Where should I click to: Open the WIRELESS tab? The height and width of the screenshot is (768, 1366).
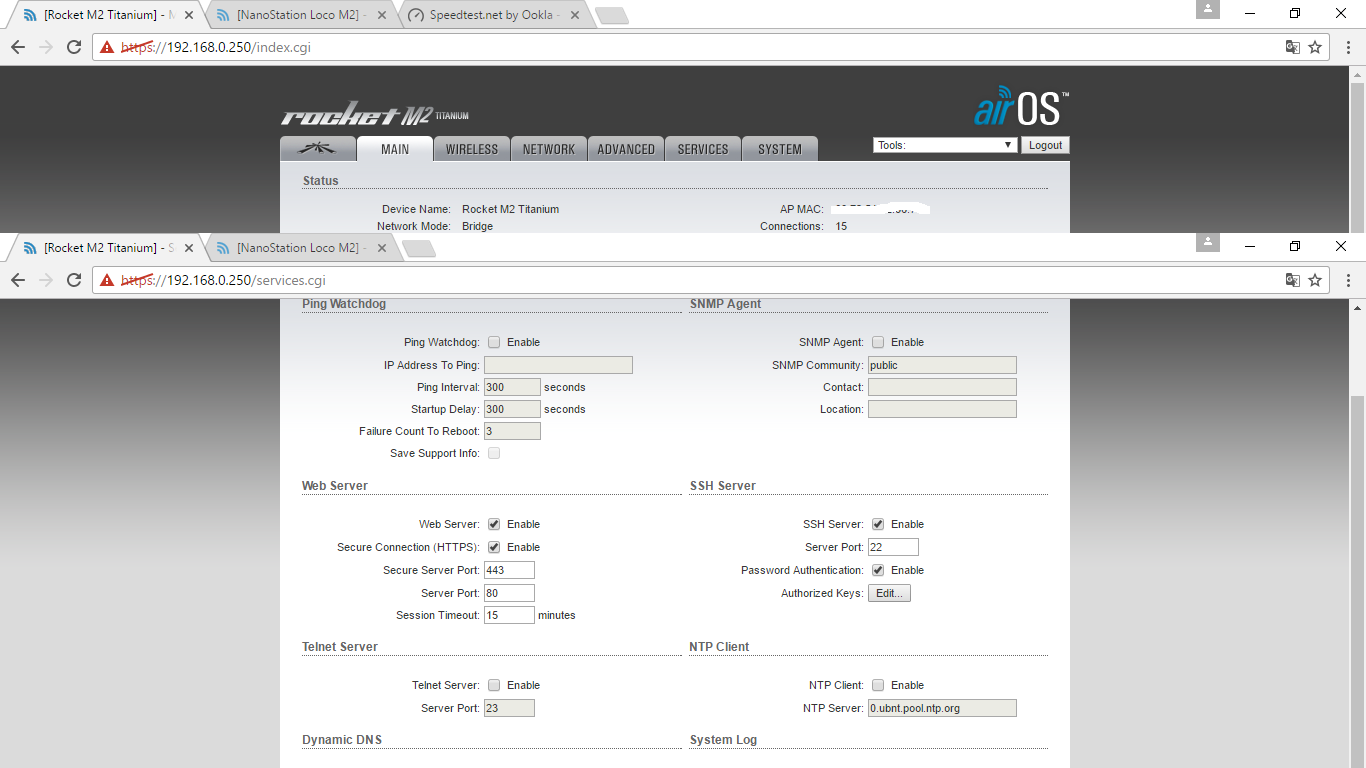tap(471, 149)
